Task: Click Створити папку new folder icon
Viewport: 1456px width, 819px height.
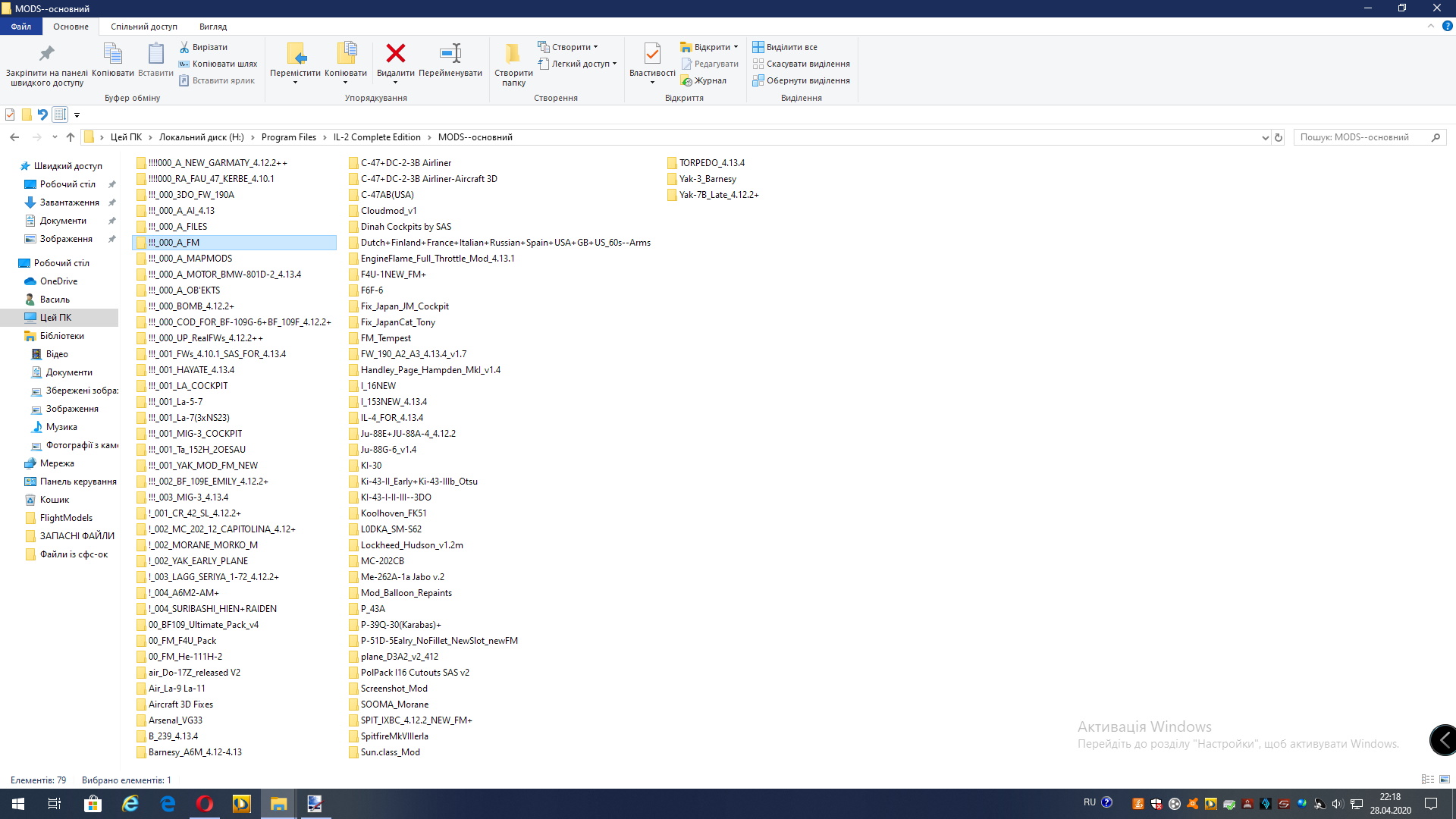Action: [513, 53]
